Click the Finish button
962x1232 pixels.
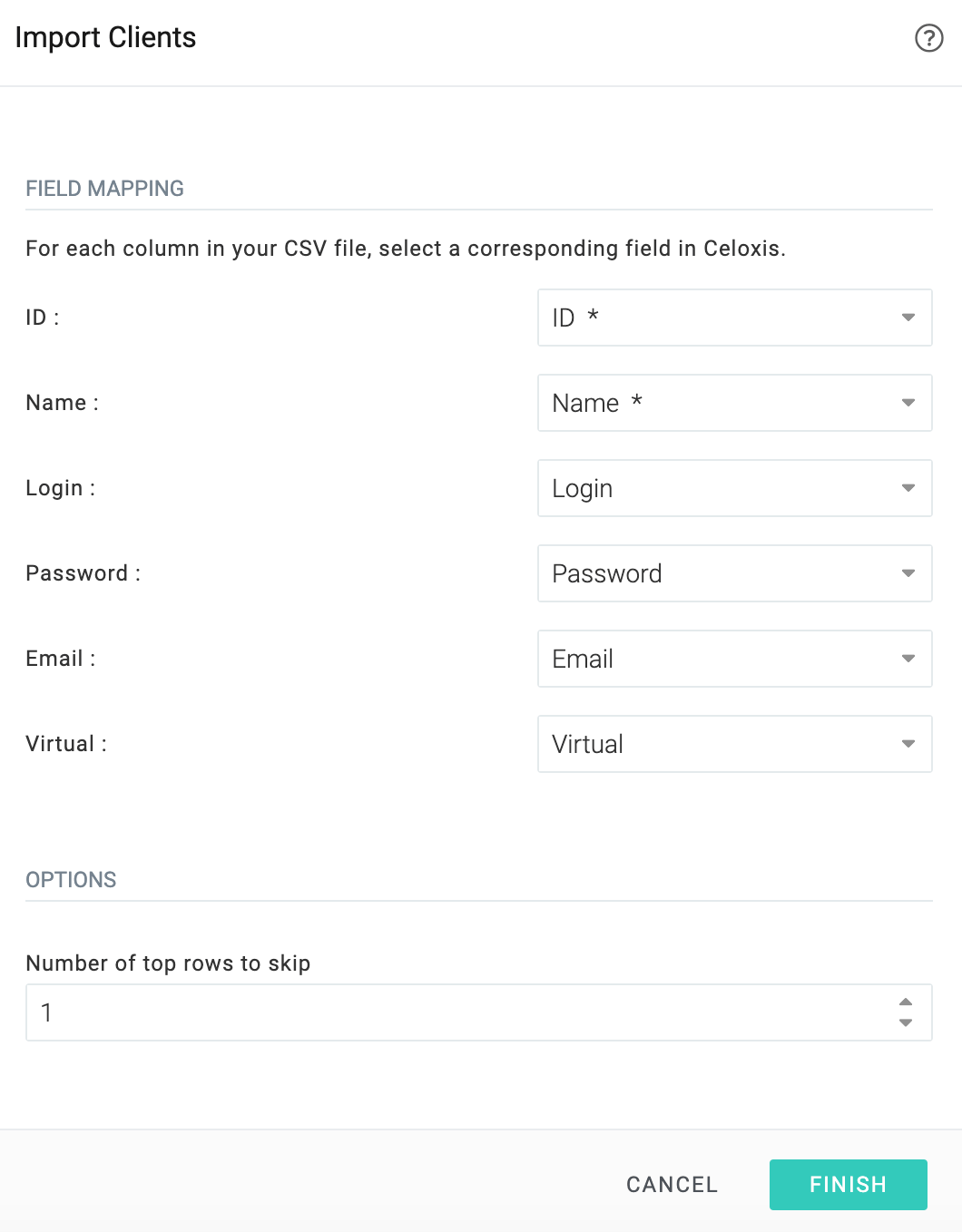(849, 1185)
